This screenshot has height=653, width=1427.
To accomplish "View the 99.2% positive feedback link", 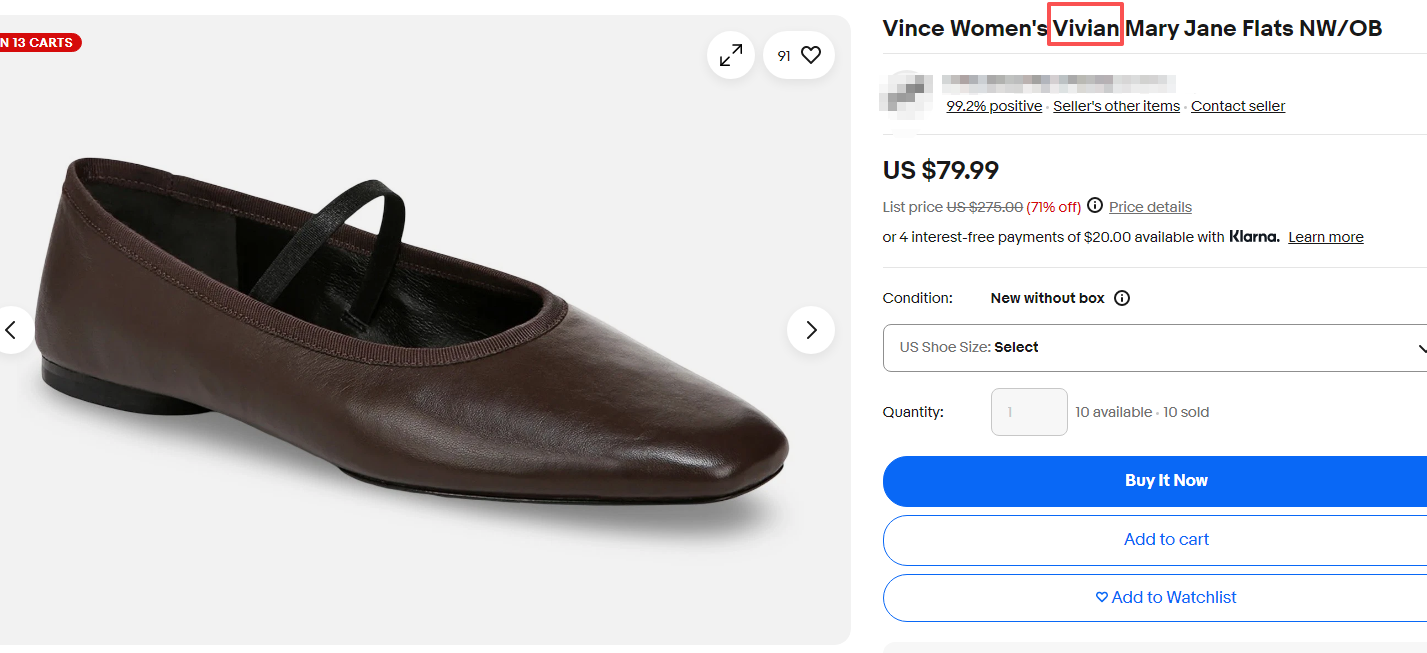I will [x=994, y=106].
